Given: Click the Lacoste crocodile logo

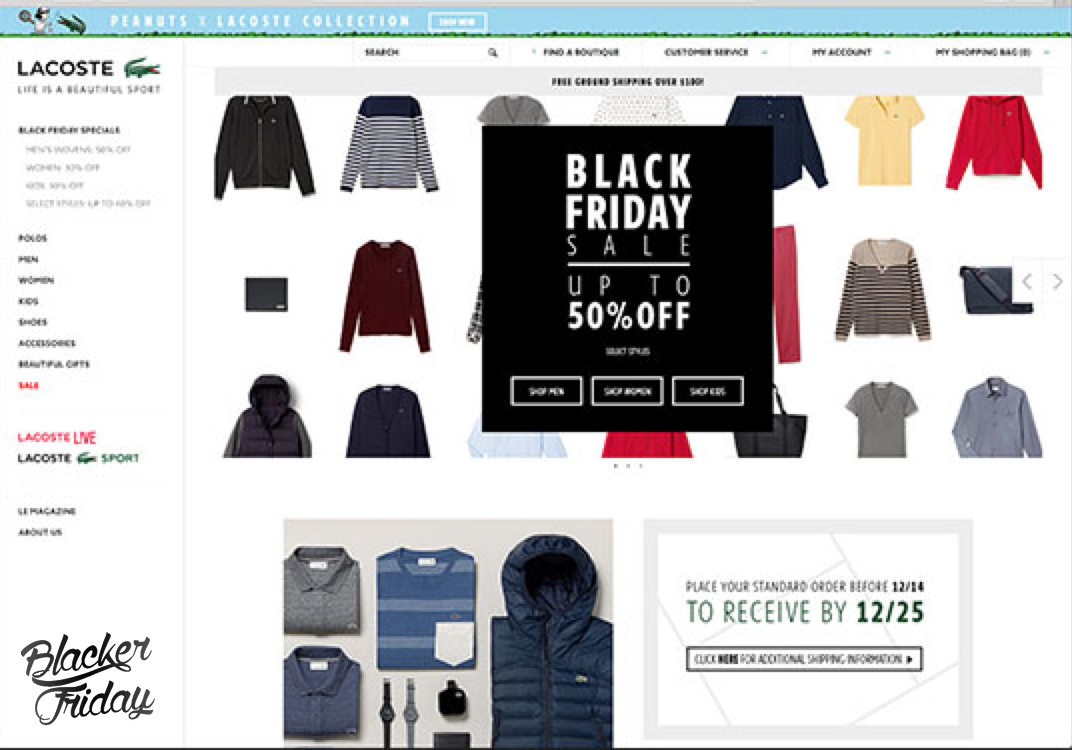Looking at the screenshot, I should (x=142, y=68).
